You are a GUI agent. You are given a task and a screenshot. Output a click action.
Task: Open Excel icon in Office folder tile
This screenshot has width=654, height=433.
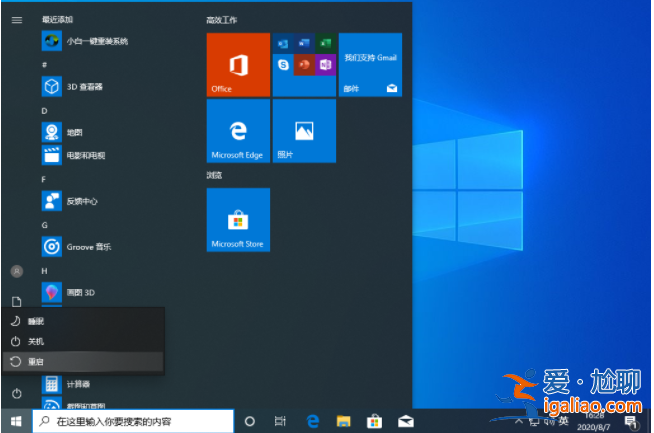tap(325, 43)
